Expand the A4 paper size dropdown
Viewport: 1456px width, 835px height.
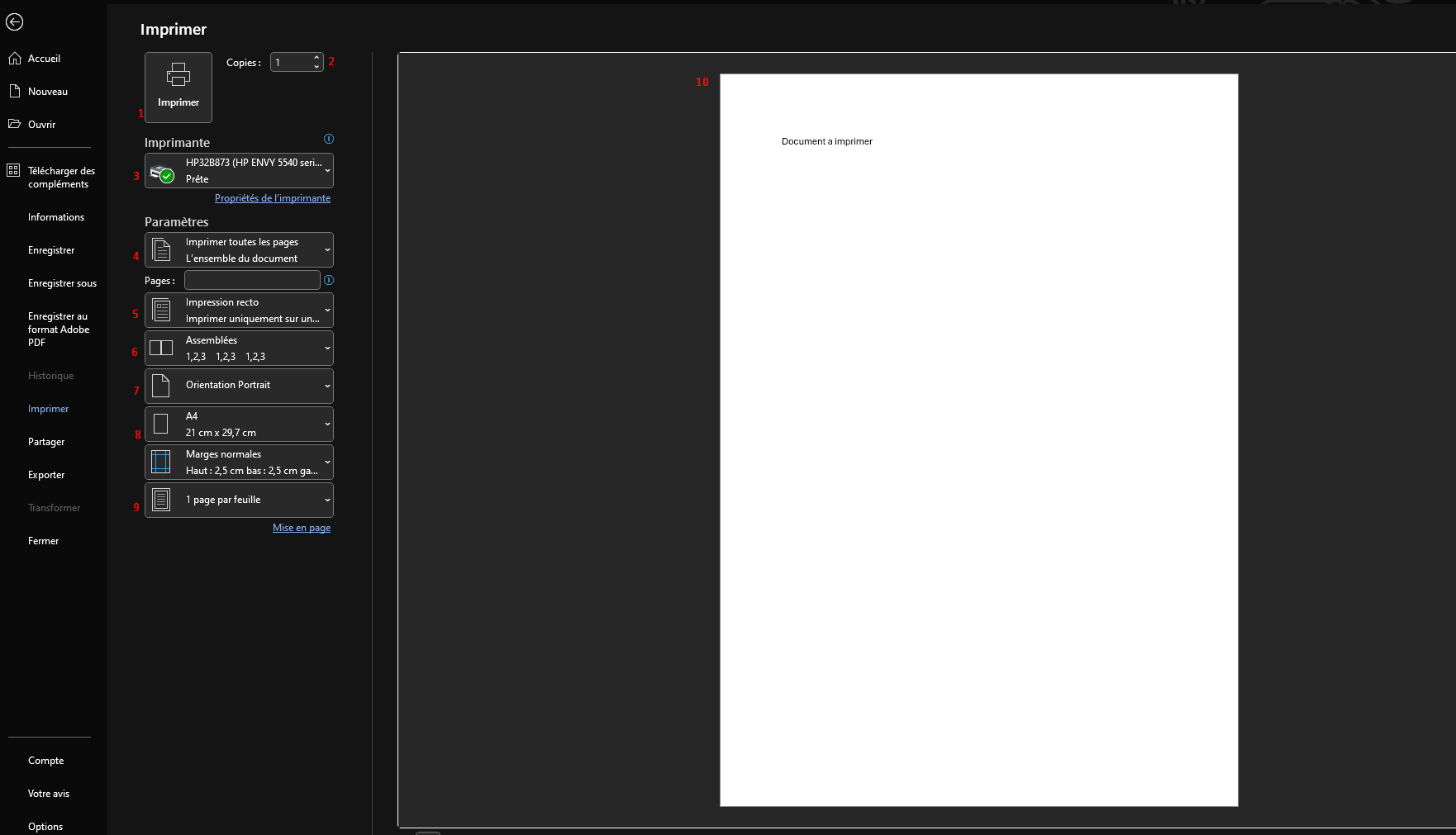327,424
